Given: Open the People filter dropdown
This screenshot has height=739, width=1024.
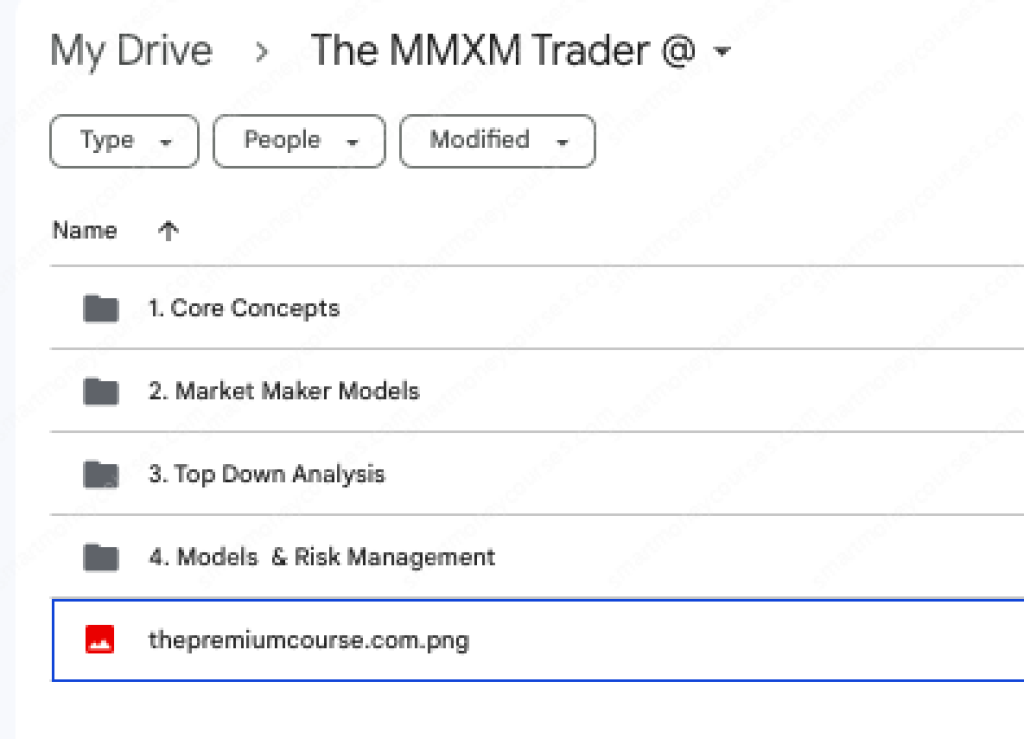Looking at the screenshot, I should pos(299,141).
